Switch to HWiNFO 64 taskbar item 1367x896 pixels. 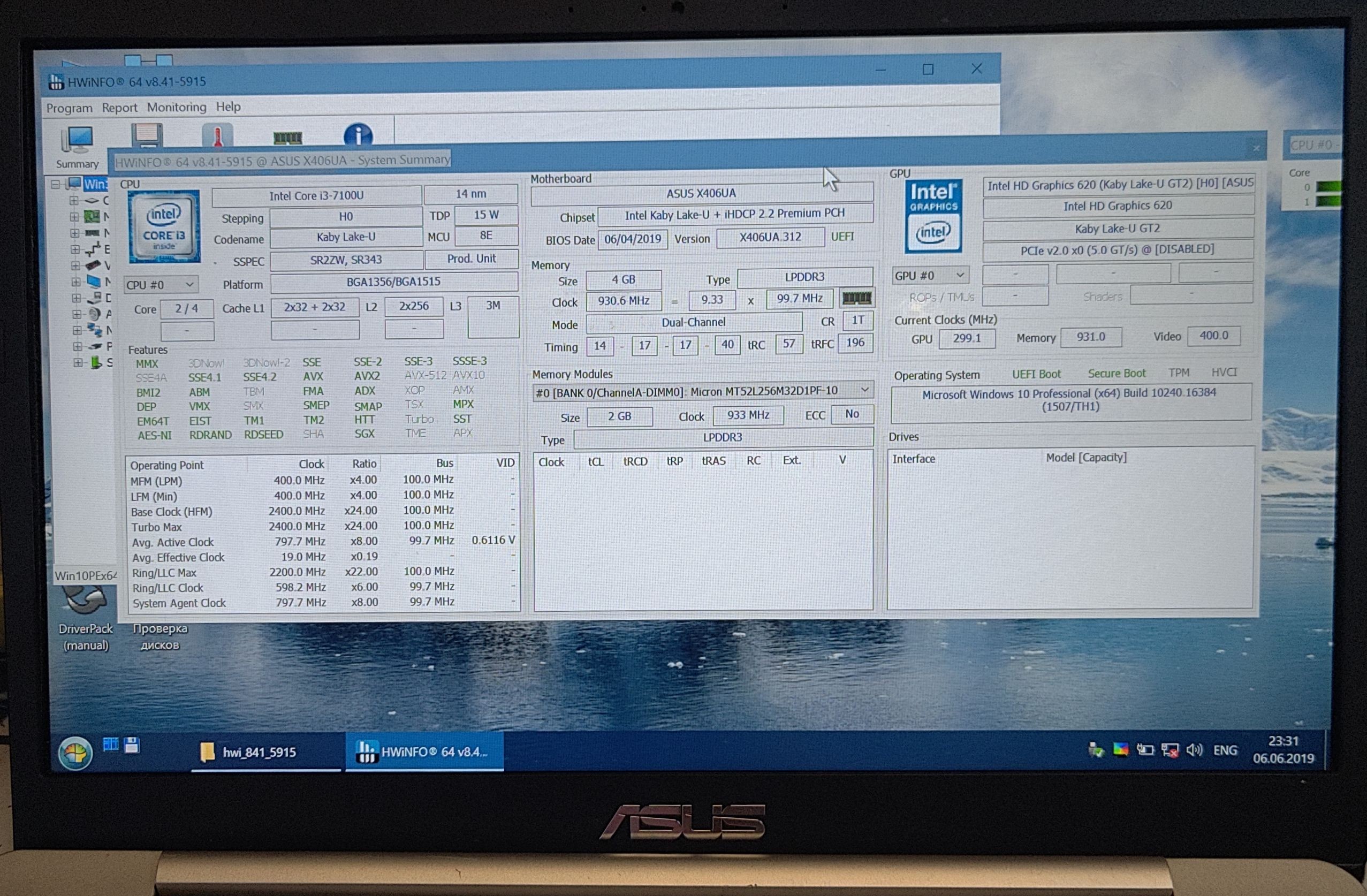[x=424, y=751]
